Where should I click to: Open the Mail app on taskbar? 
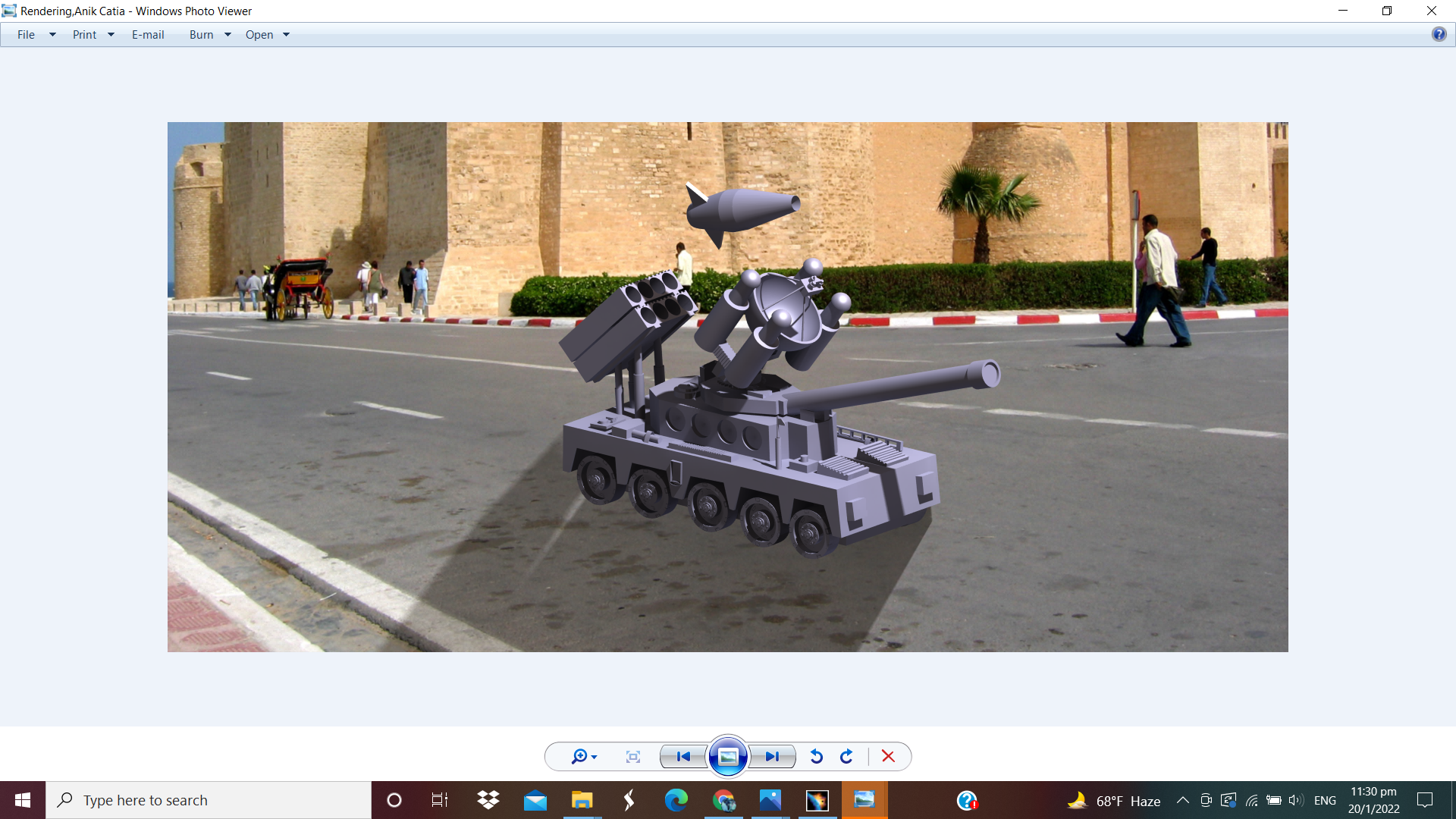click(535, 800)
